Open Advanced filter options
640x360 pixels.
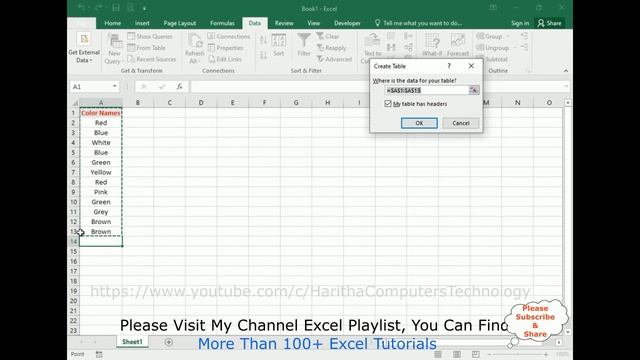click(334, 59)
